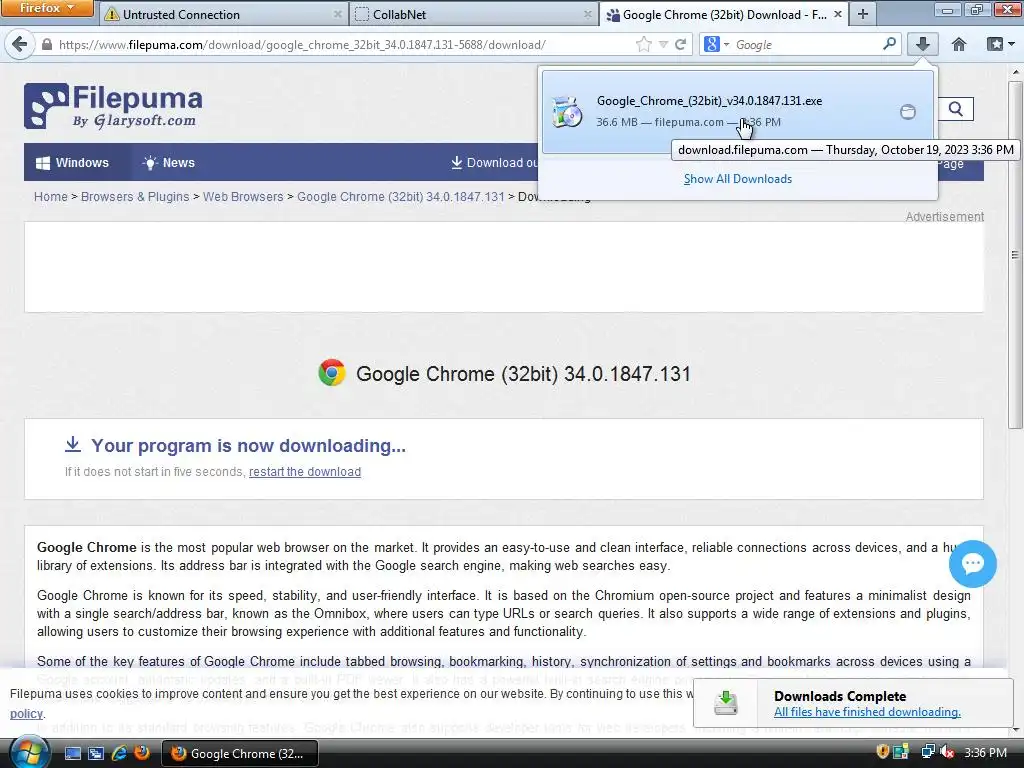Click the Filepuma site search magnifier button

[955, 109]
